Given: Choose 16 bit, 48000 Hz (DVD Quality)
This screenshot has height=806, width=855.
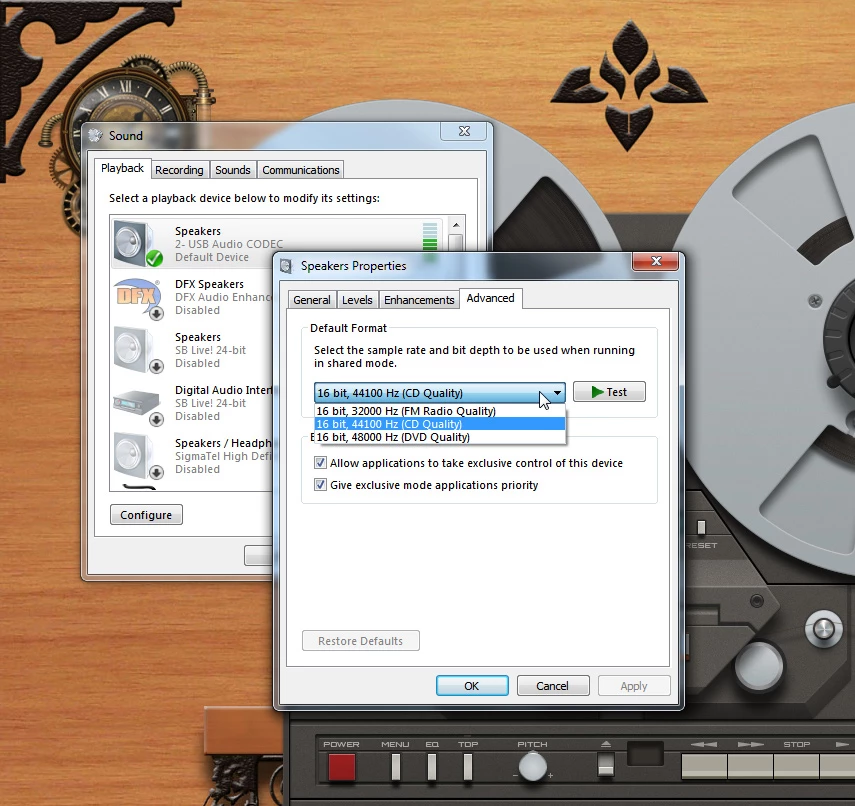Looking at the screenshot, I should click(x=440, y=437).
